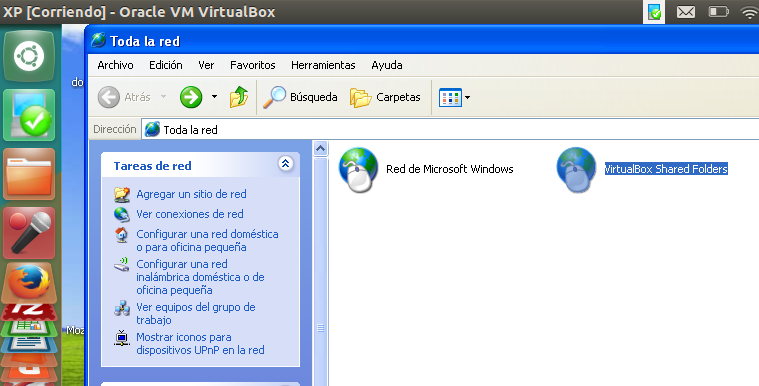Open the Atrás history dropdown arrow
759x386 pixels.
[x=164, y=97]
